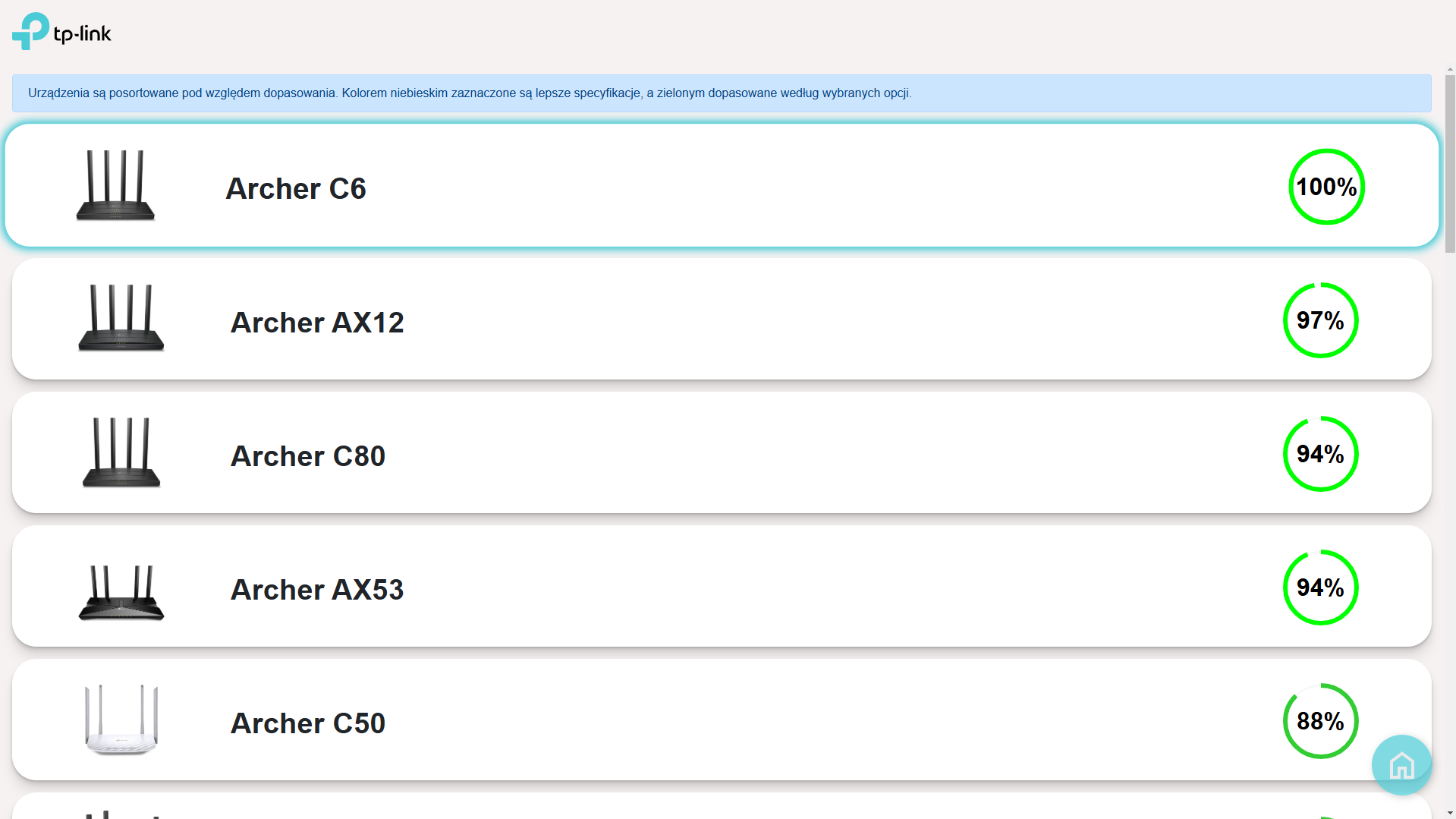
Task: Click the 97% match indicator
Action: (1320, 320)
